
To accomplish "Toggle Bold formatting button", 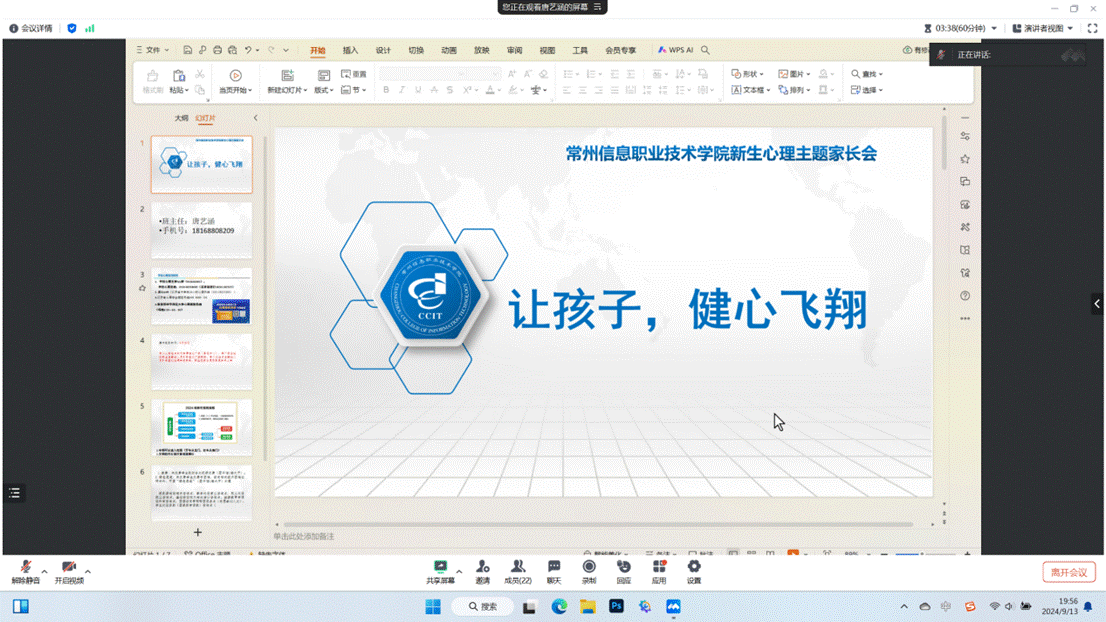I will 386,90.
